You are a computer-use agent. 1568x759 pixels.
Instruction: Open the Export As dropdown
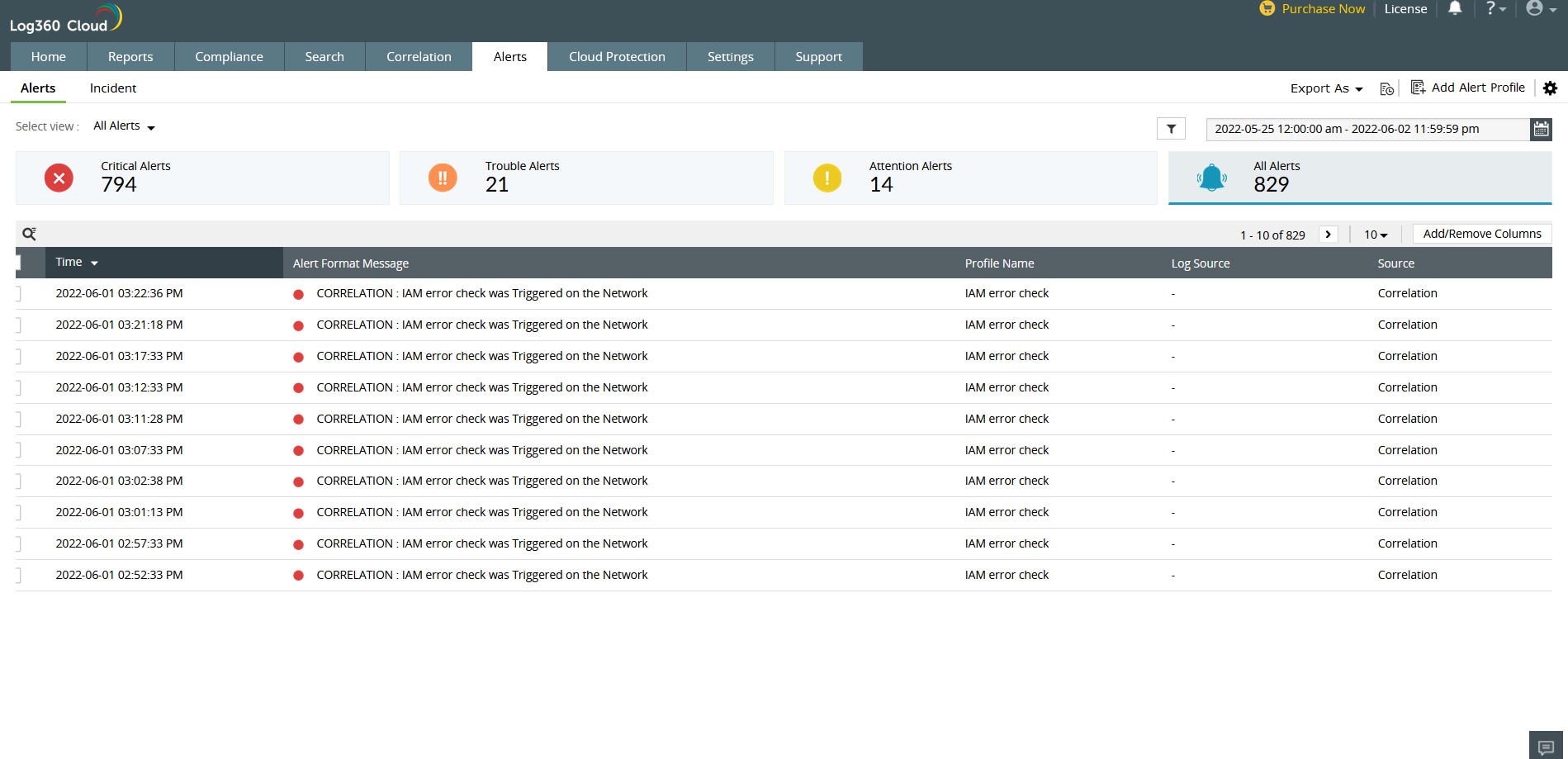click(x=1326, y=88)
